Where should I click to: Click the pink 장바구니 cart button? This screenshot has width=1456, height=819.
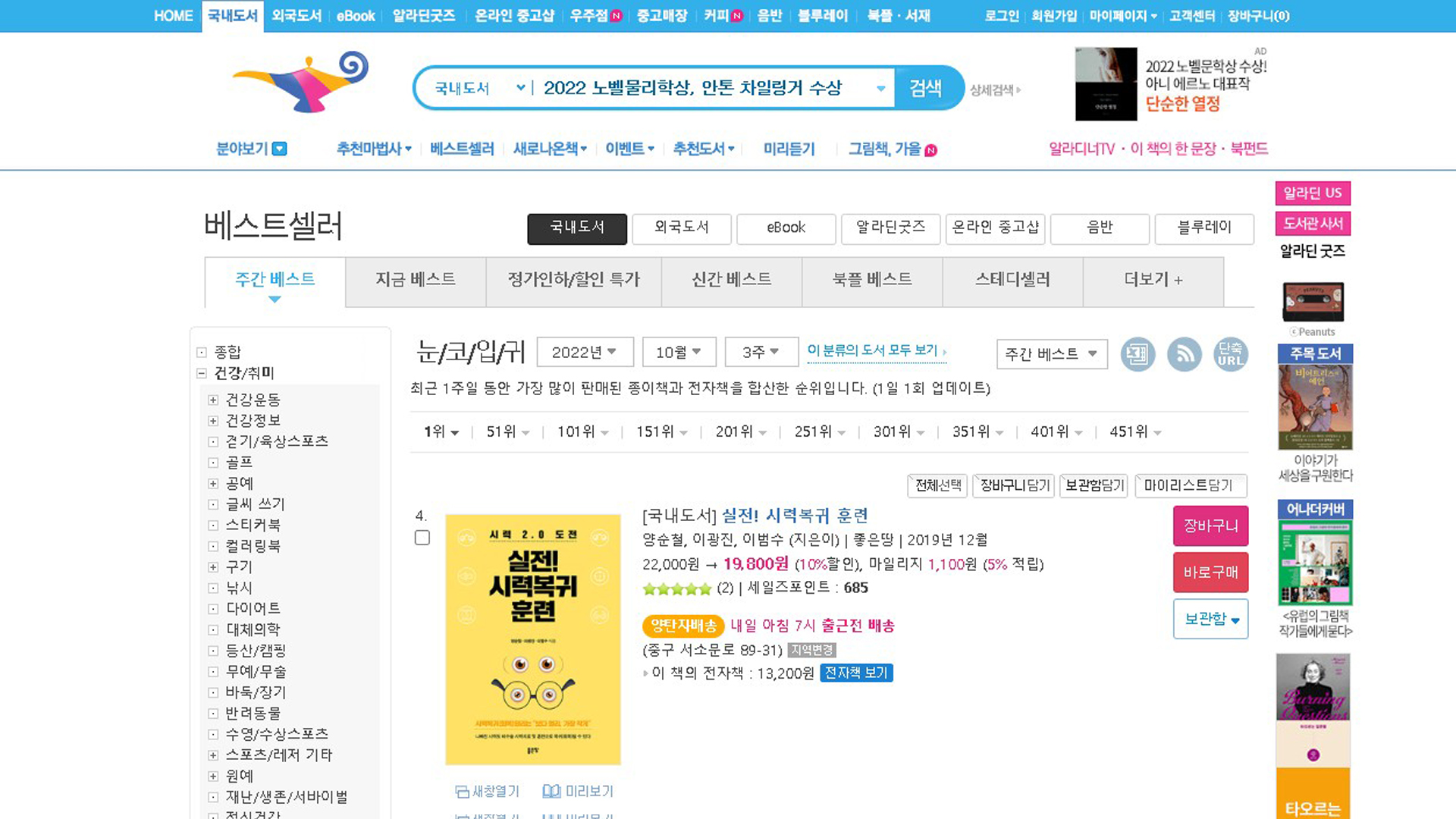[1210, 526]
